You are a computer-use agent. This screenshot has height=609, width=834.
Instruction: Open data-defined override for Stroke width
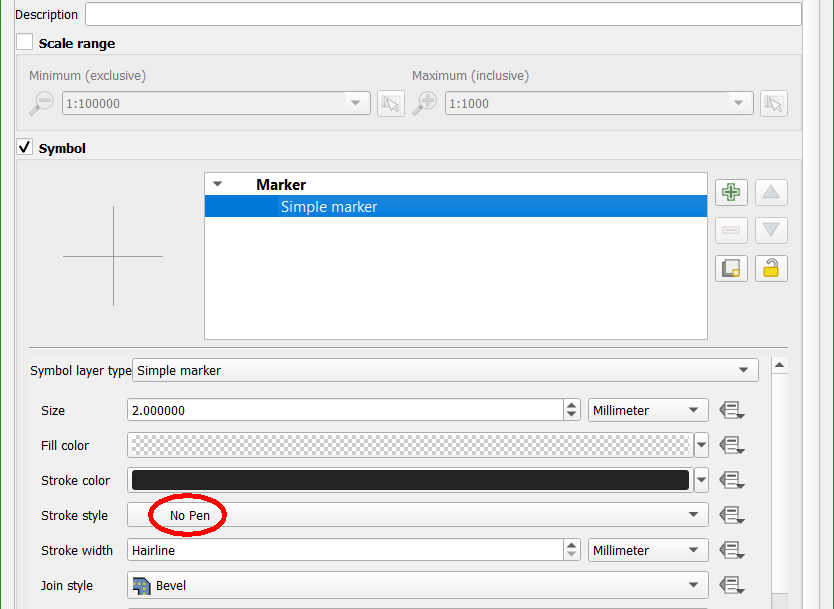[x=731, y=550]
